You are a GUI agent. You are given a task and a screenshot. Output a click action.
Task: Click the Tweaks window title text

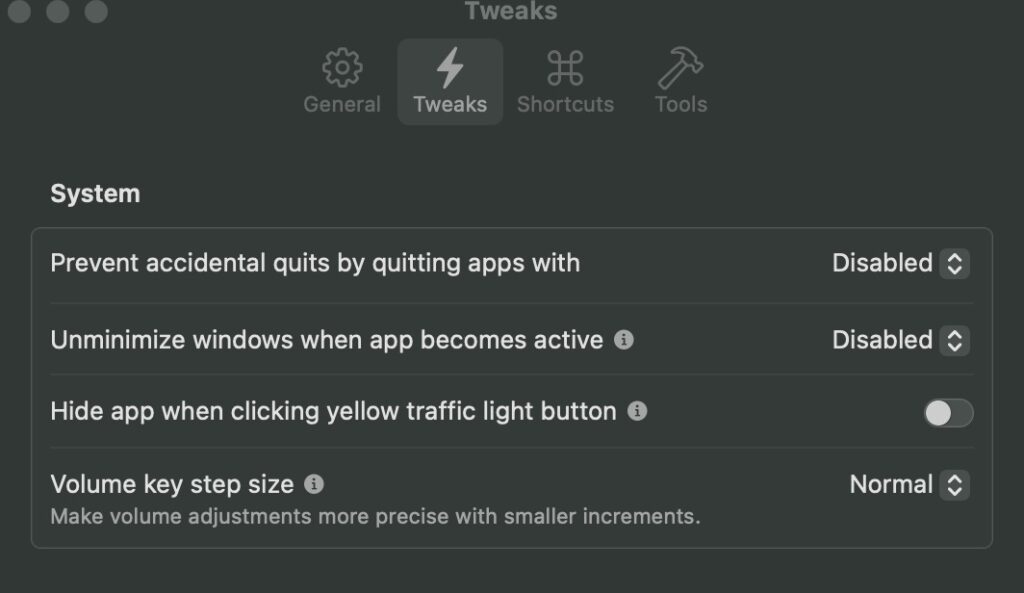pos(511,11)
